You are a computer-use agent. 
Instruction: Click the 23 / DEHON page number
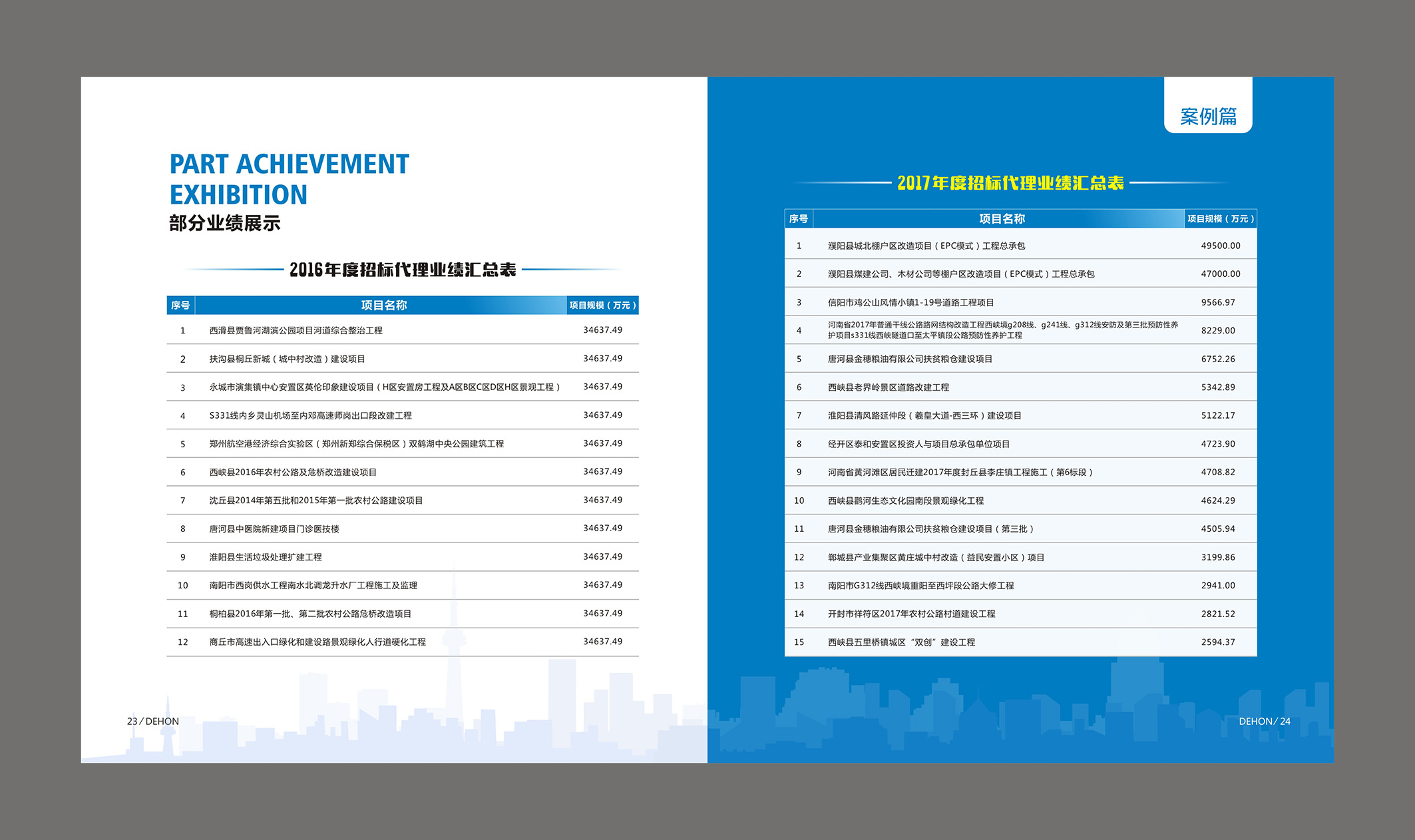pos(152,722)
